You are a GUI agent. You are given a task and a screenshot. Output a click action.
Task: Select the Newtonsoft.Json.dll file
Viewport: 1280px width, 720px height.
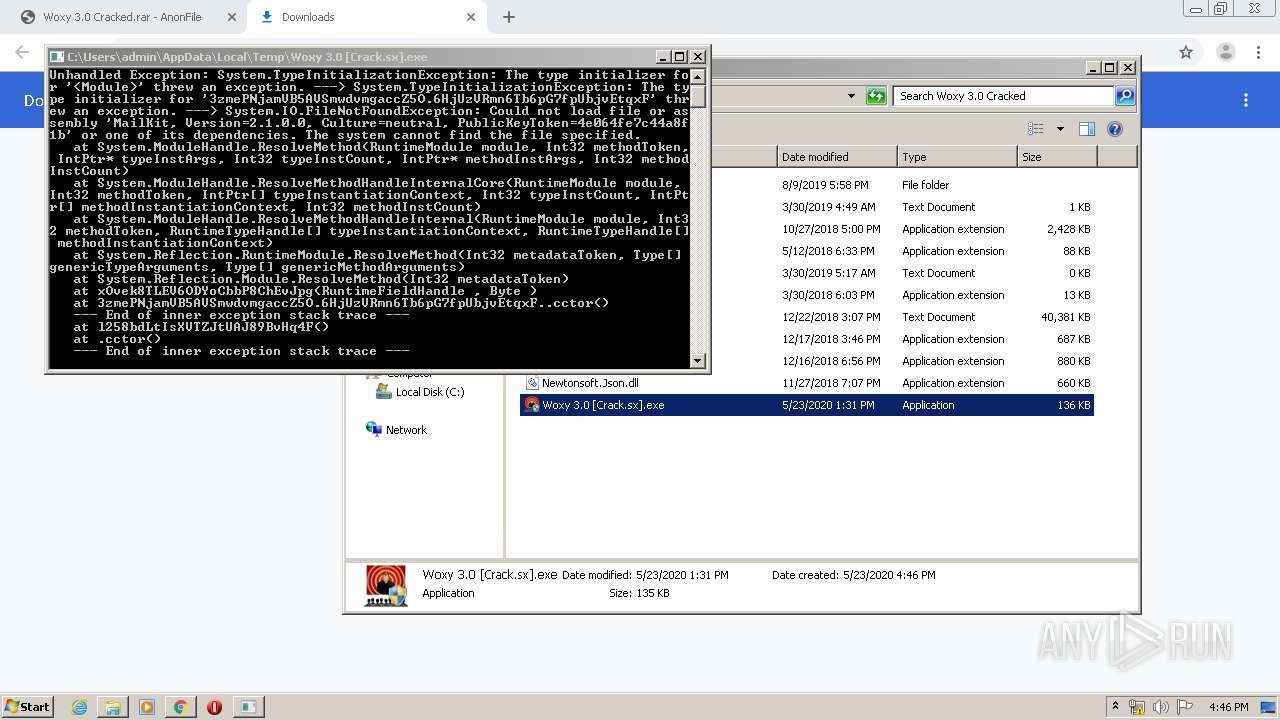[x=807, y=383]
